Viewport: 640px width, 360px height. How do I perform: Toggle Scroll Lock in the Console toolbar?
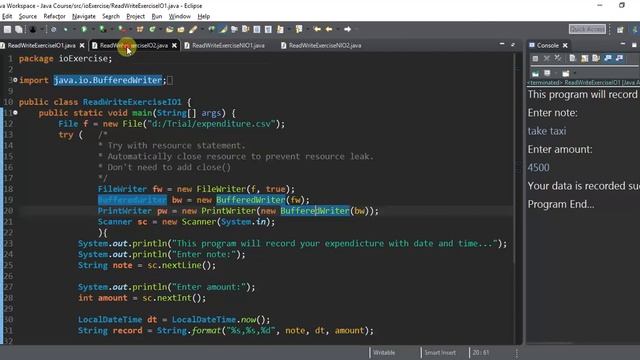[584, 58]
